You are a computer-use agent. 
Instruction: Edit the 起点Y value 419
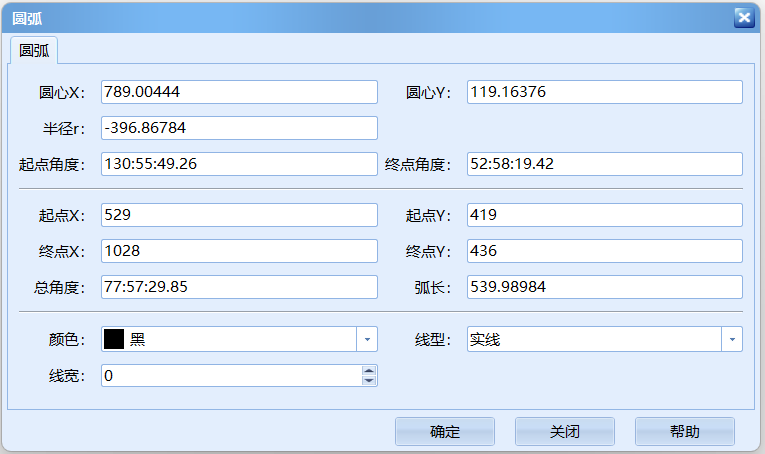604,215
